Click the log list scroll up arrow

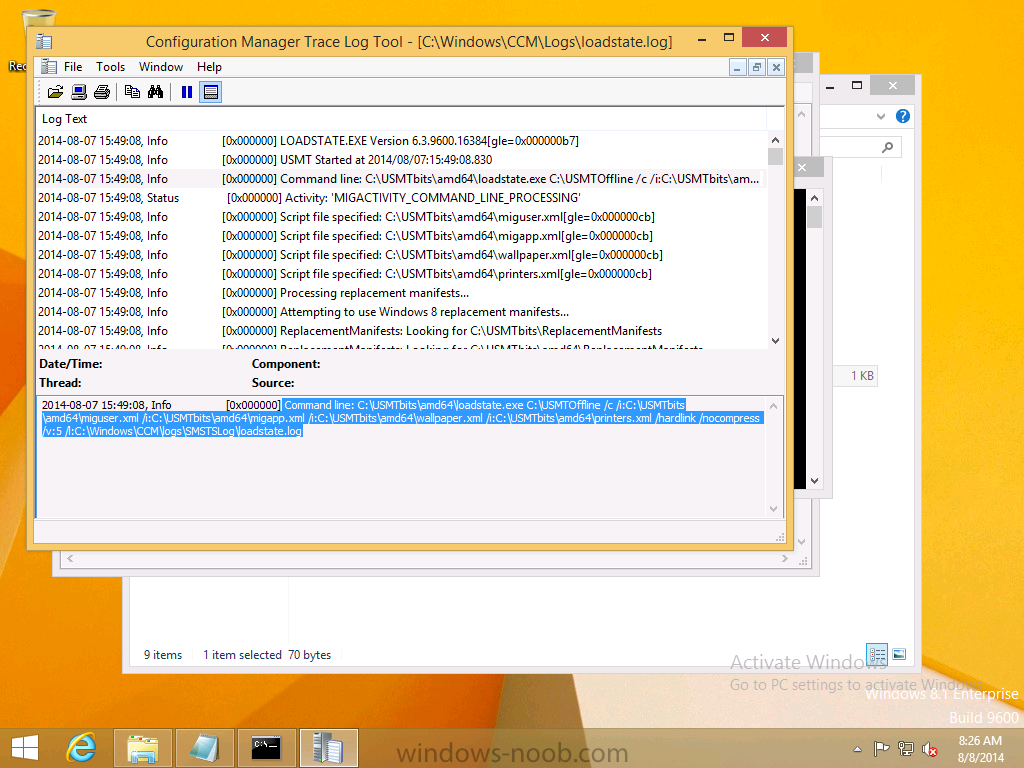(775, 140)
